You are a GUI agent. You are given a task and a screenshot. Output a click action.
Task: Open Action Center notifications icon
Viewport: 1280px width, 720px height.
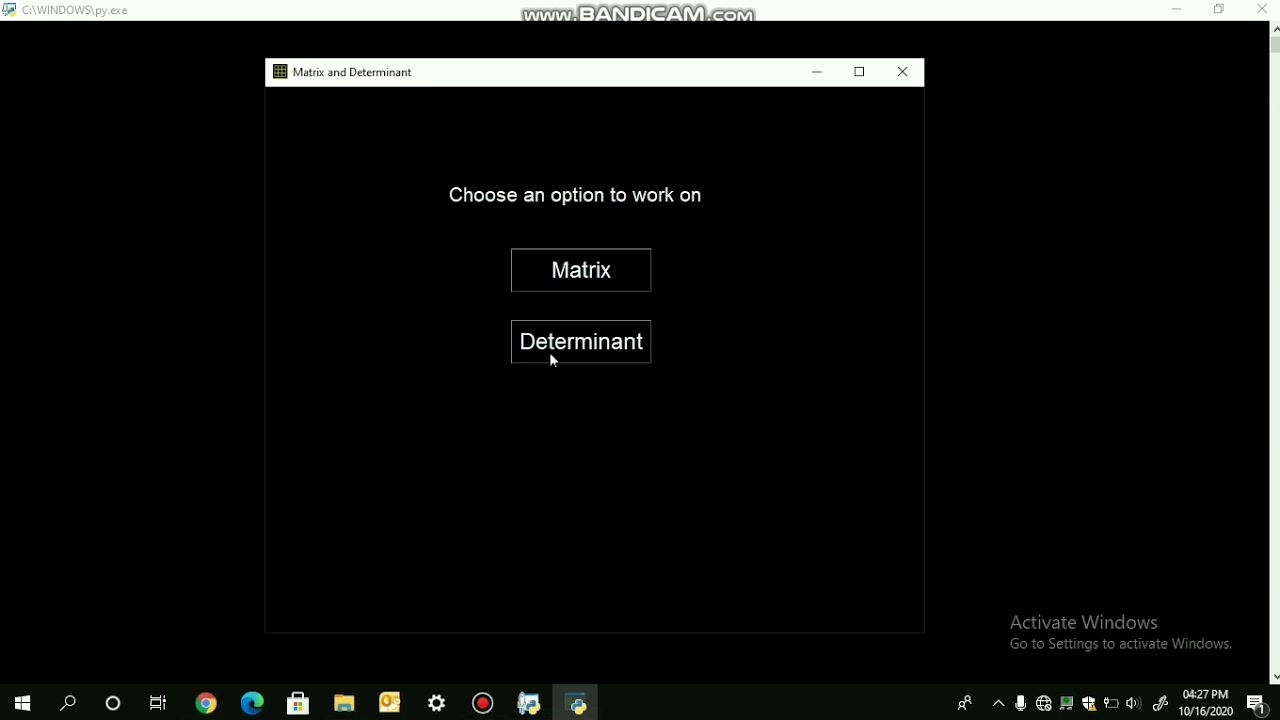[1258, 704]
